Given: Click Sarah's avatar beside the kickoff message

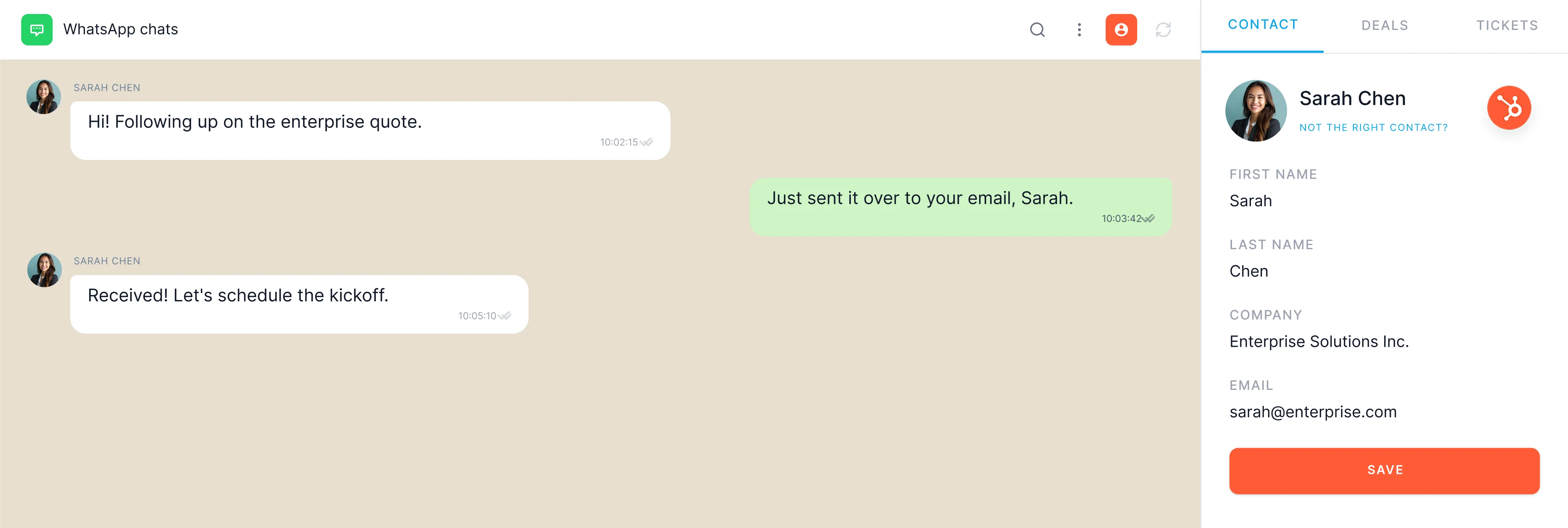Looking at the screenshot, I should point(44,270).
